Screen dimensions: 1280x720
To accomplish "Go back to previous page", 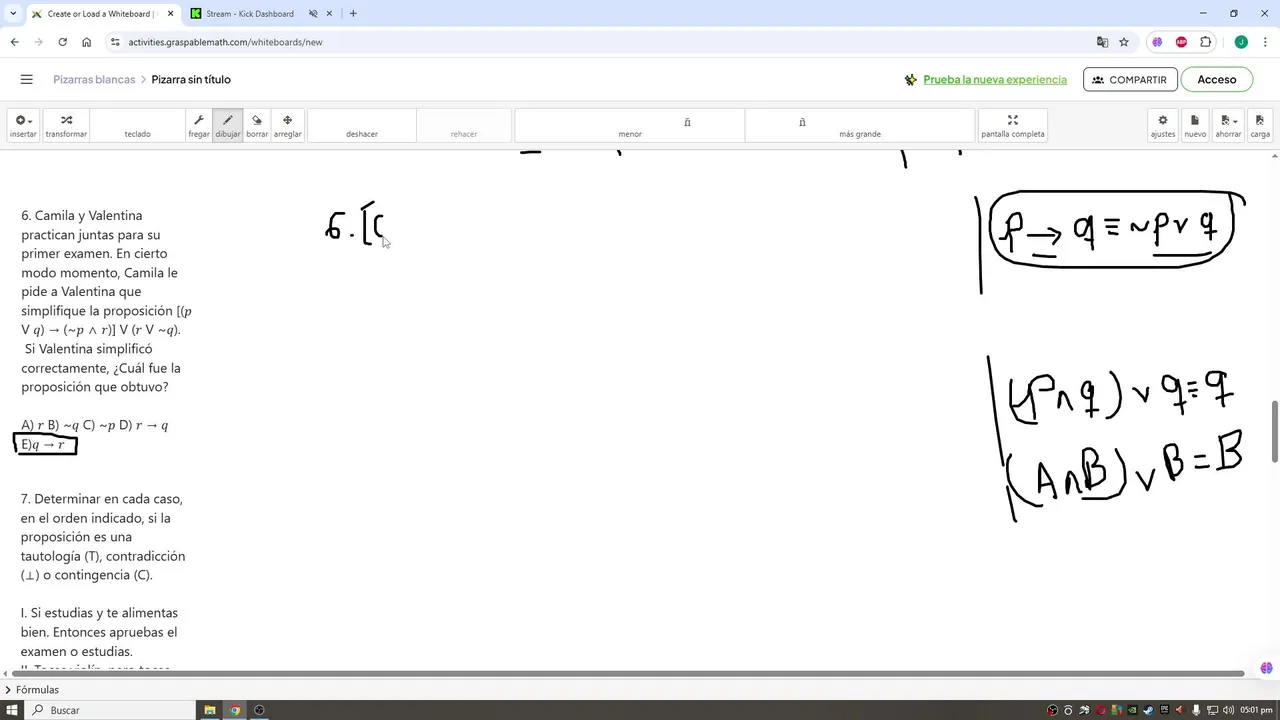I will (14, 42).
